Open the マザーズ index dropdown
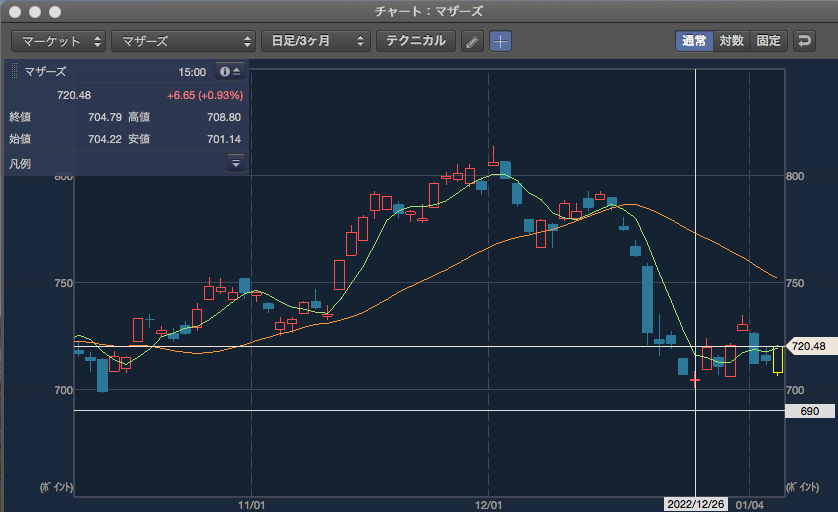This screenshot has height=512, width=838. [183, 41]
